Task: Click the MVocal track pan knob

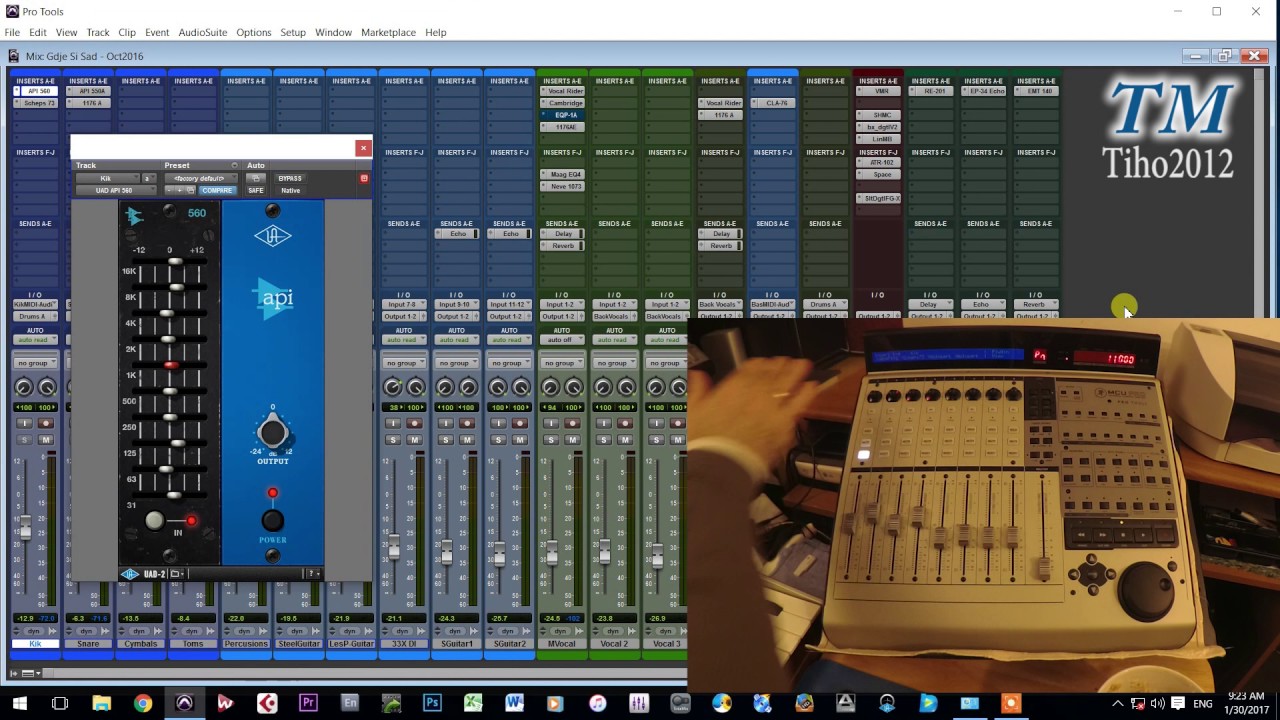Action: (551, 388)
